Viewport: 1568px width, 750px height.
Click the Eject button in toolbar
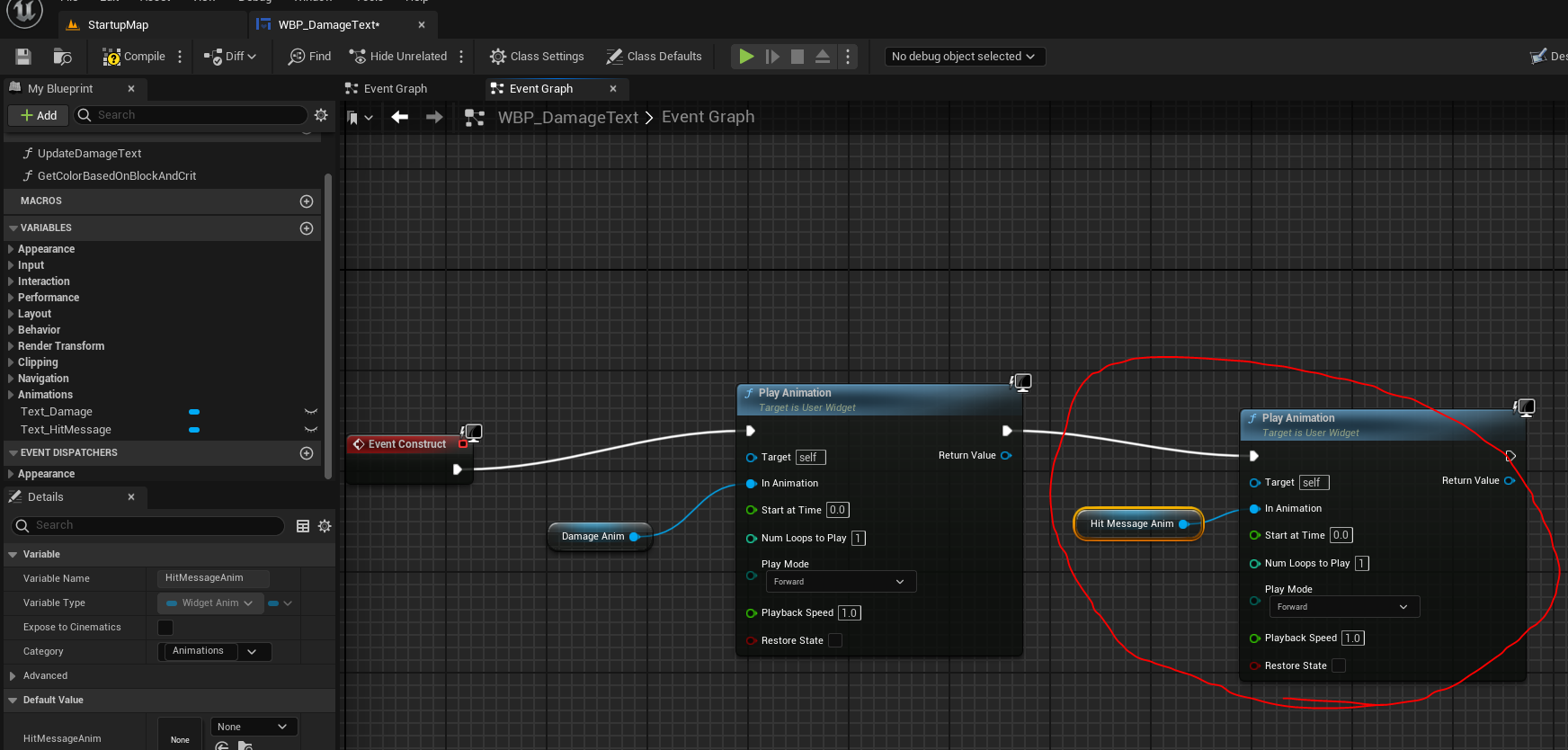(823, 57)
